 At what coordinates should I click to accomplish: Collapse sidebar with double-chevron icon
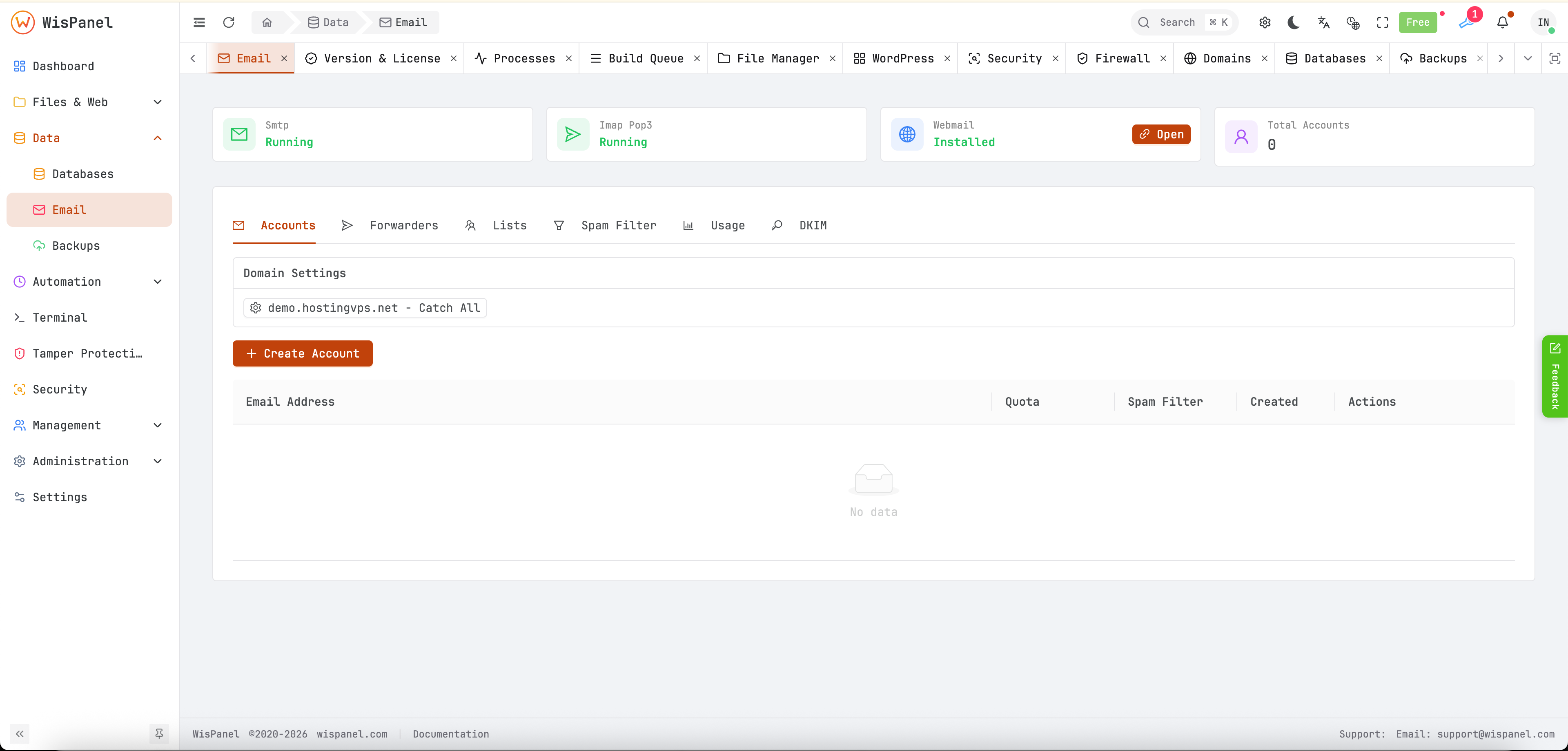pos(20,733)
